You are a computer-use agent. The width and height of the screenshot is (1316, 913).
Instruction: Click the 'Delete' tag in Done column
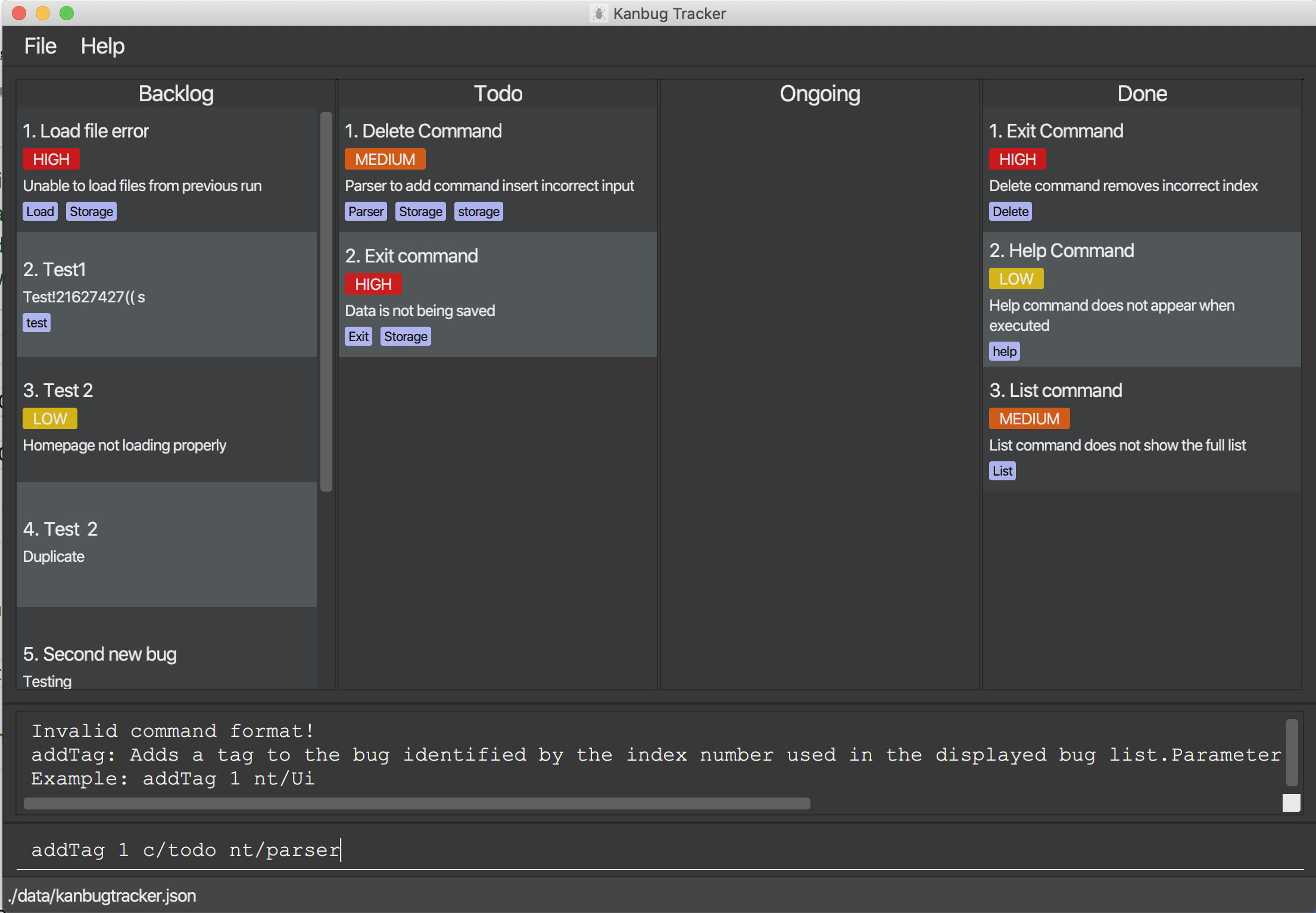[1011, 211]
